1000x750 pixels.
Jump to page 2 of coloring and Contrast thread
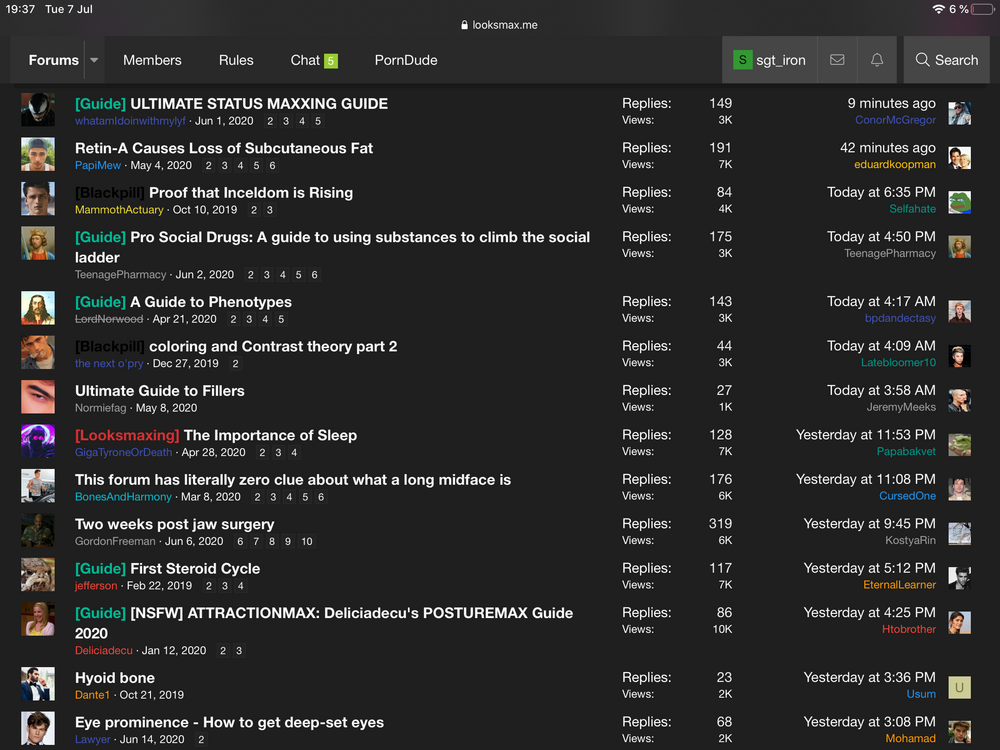tap(235, 364)
